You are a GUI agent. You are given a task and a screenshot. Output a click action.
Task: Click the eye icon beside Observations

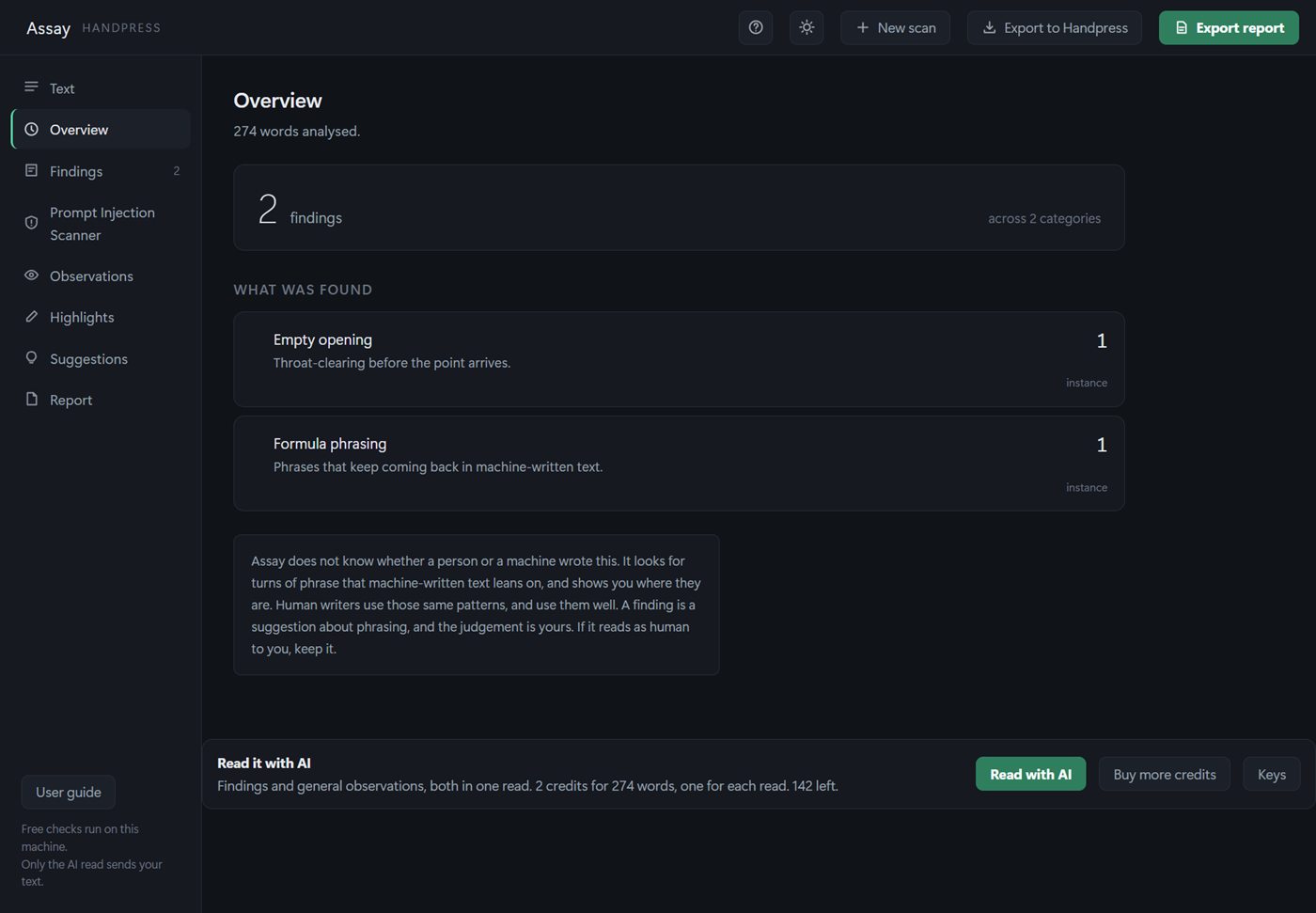(x=31, y=275)
